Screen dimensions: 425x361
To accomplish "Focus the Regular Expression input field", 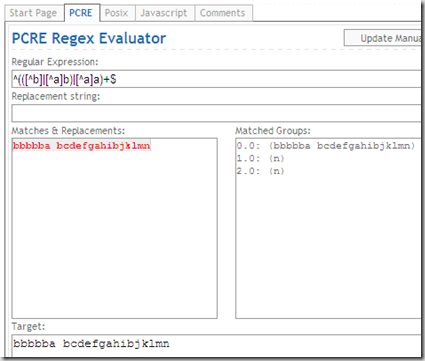I will [x=216, y=79].
